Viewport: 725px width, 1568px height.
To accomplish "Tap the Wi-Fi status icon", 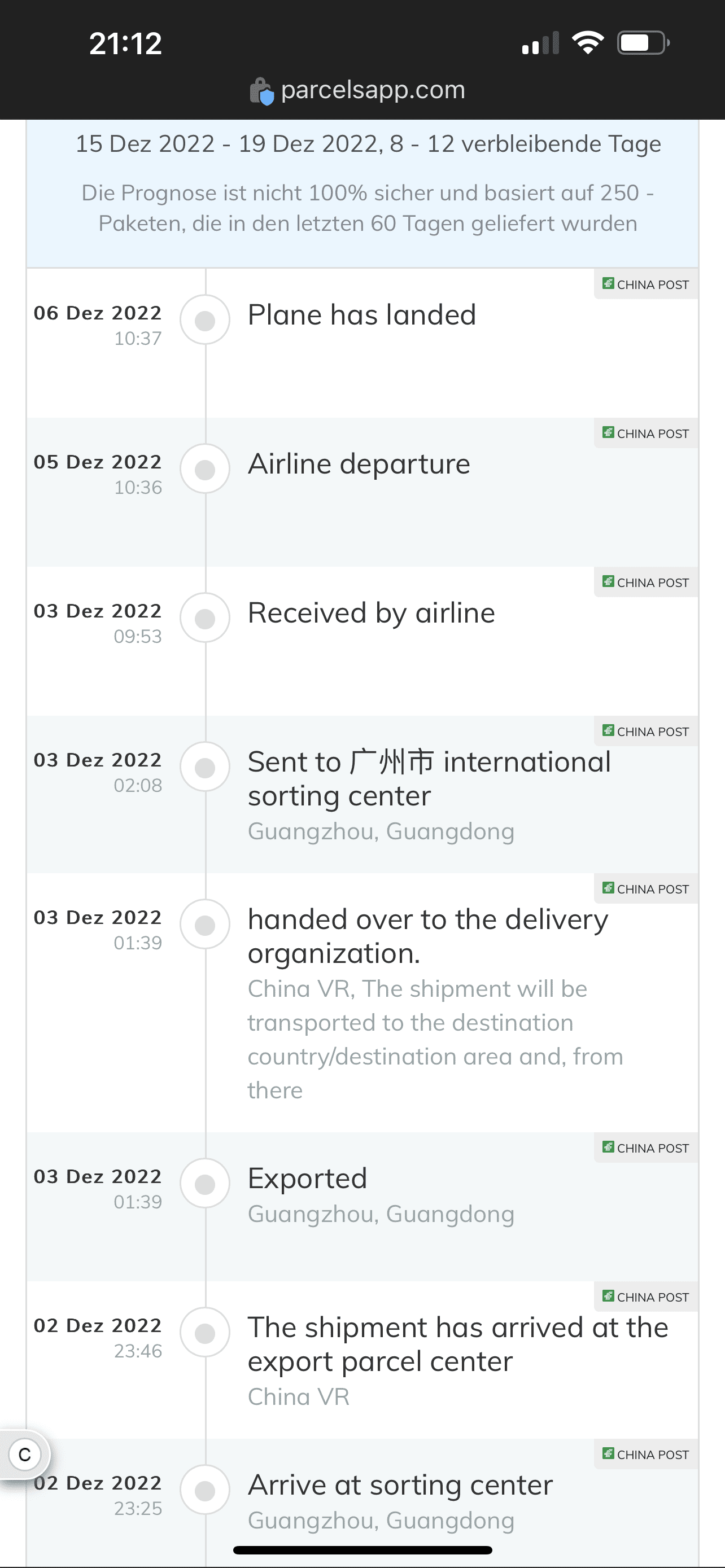I will [587, 42].
